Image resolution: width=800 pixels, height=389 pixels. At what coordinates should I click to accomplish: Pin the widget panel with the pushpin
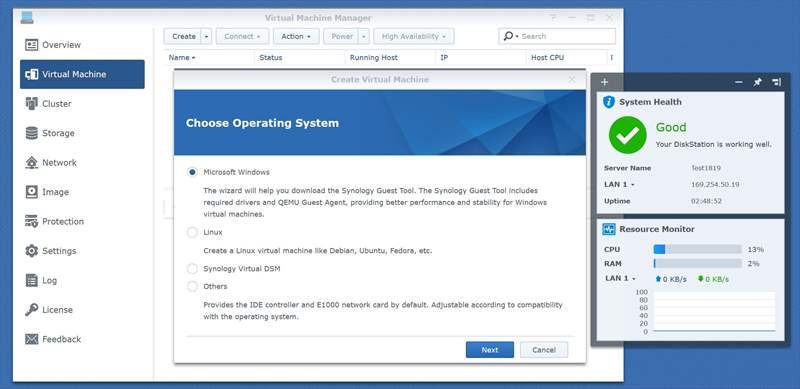758,82
